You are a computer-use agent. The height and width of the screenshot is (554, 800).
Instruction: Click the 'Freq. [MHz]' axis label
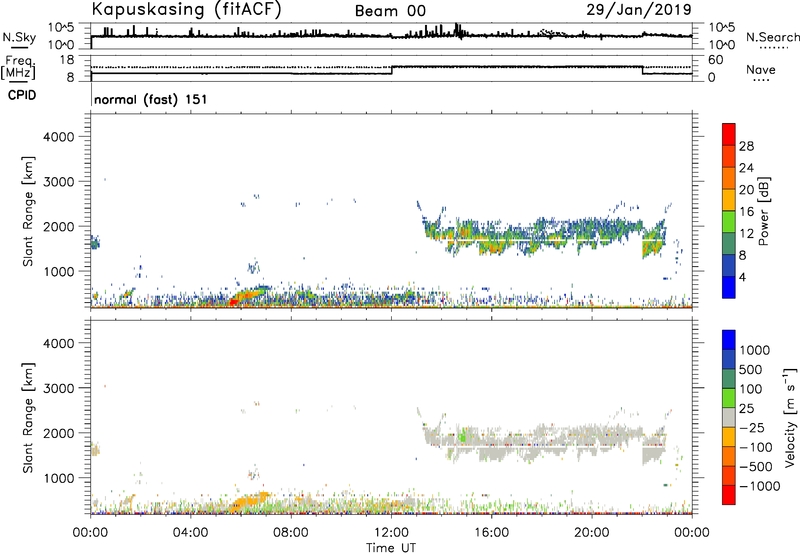tap(18, 67)
